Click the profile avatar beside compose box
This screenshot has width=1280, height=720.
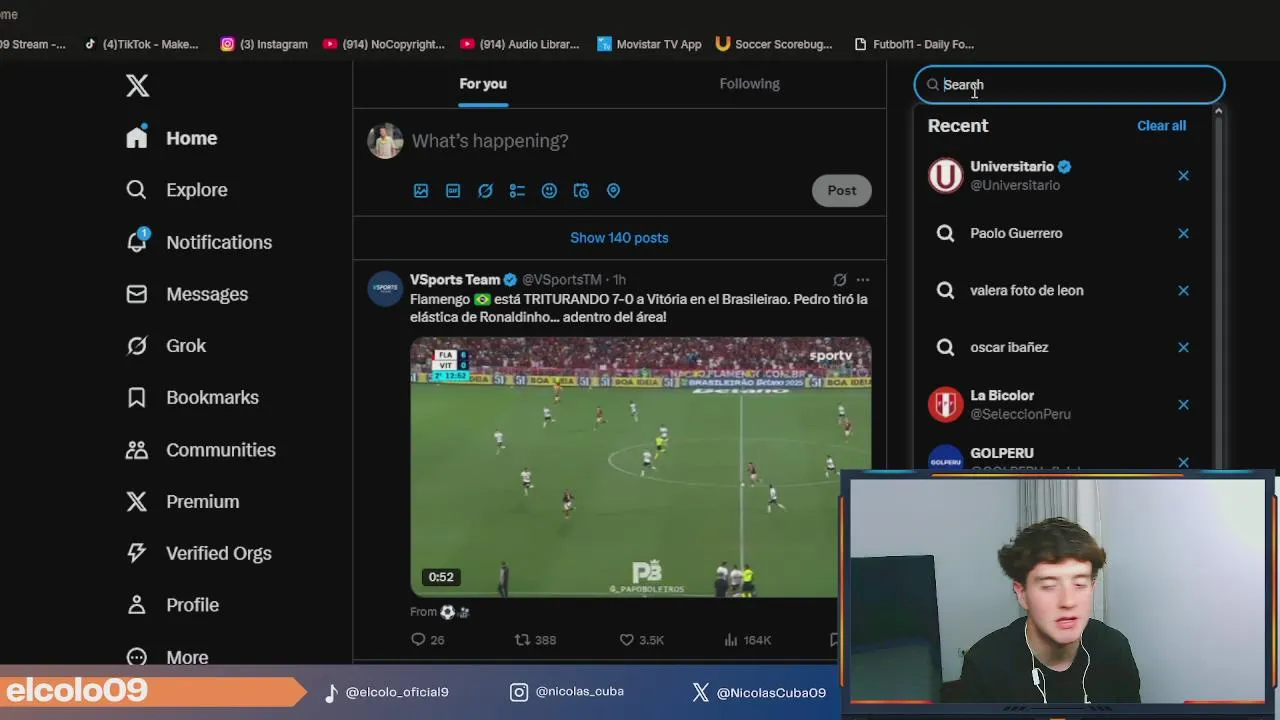tap(385, 141)
